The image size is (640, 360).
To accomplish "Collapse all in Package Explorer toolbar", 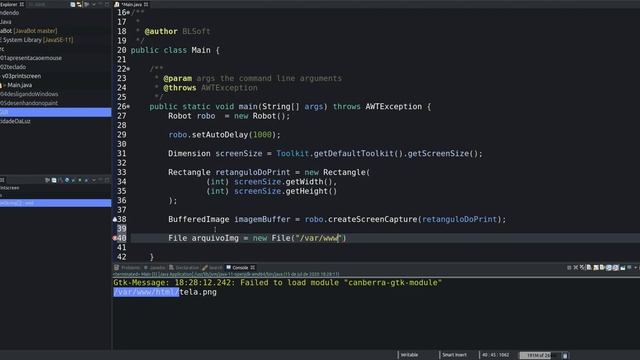I will click(x=73, y=4).
